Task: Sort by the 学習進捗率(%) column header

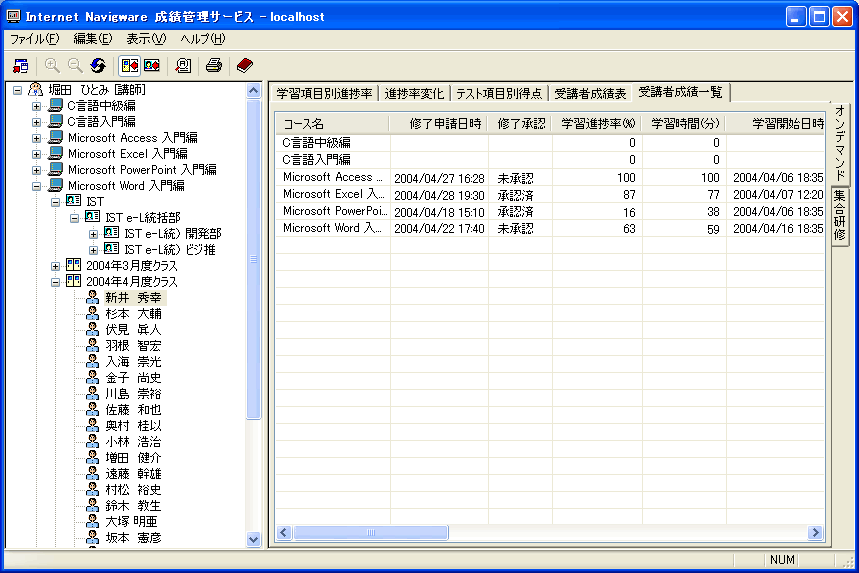Action: pos(597,124)
